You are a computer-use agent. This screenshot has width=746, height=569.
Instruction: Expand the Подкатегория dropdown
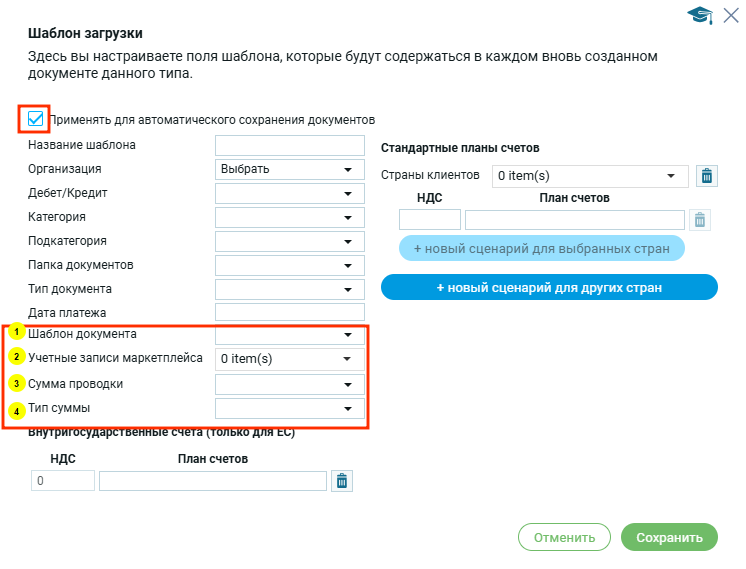(290, 241)
